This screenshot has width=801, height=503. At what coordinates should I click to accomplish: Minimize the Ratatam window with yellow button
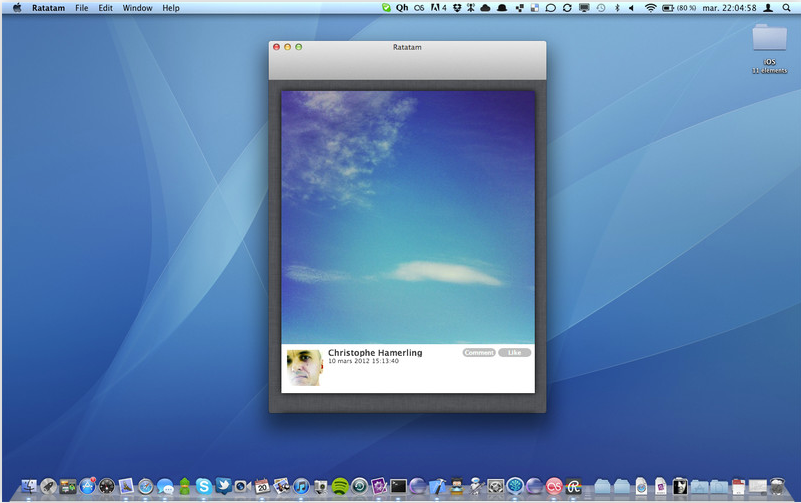pos(288,47)
